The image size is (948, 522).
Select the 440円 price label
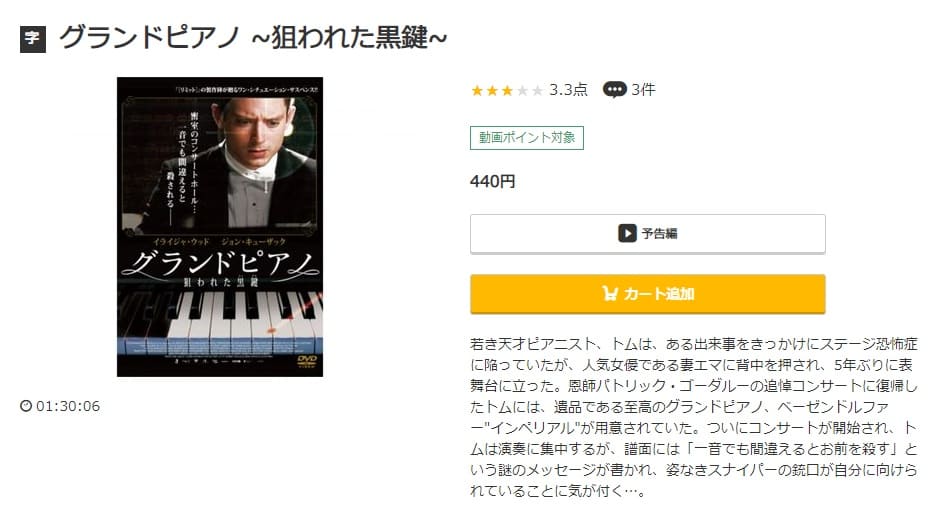coord(493,181)
